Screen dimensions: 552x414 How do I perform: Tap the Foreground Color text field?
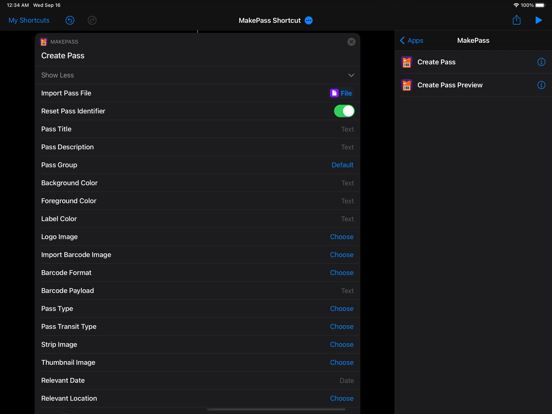click(347, 201)
